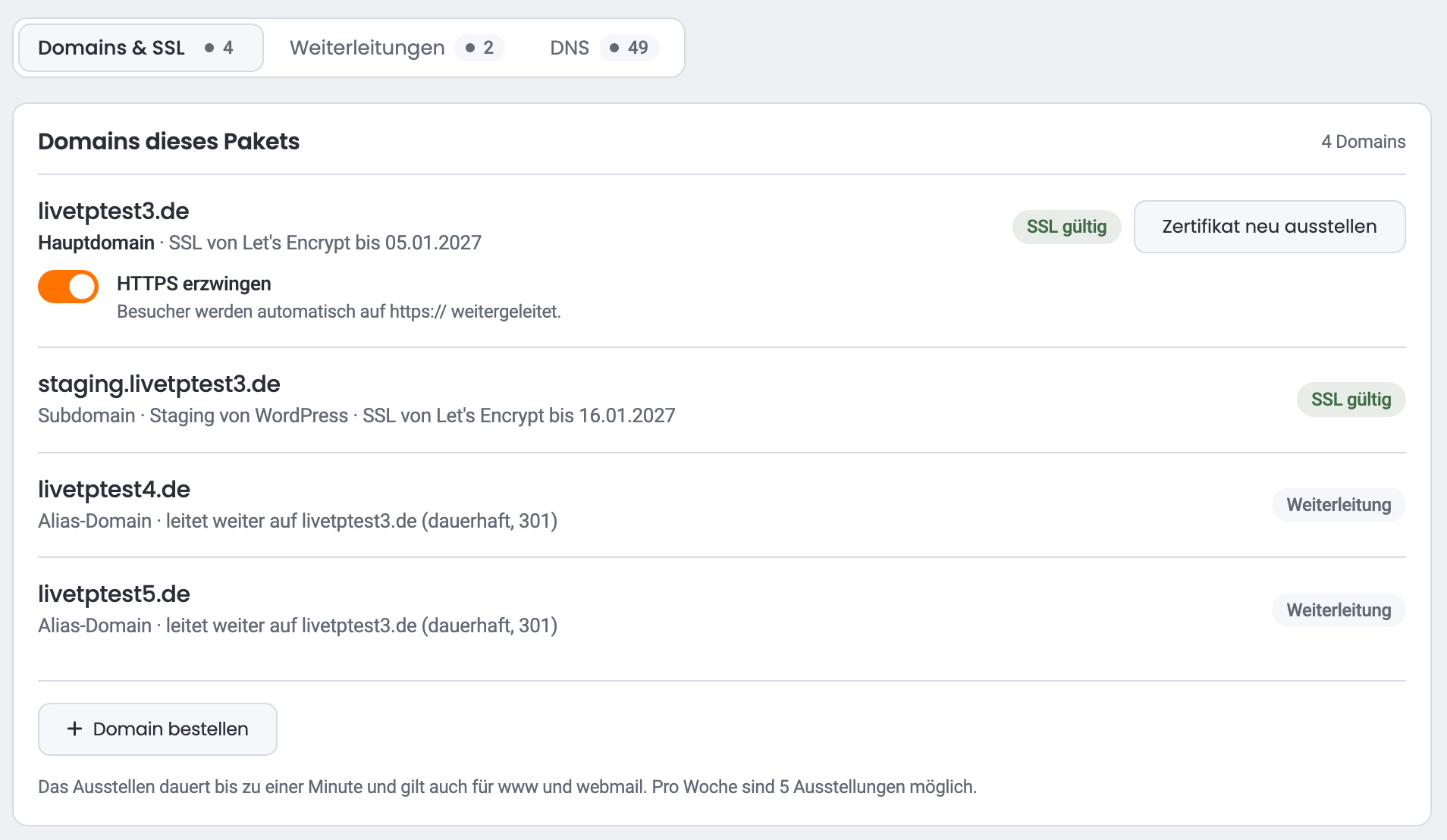Toggle the HTTPS erzwingen switch
Image resolution: width=1447 pixels, height=840 pixels.
click(x=68, y=286)
